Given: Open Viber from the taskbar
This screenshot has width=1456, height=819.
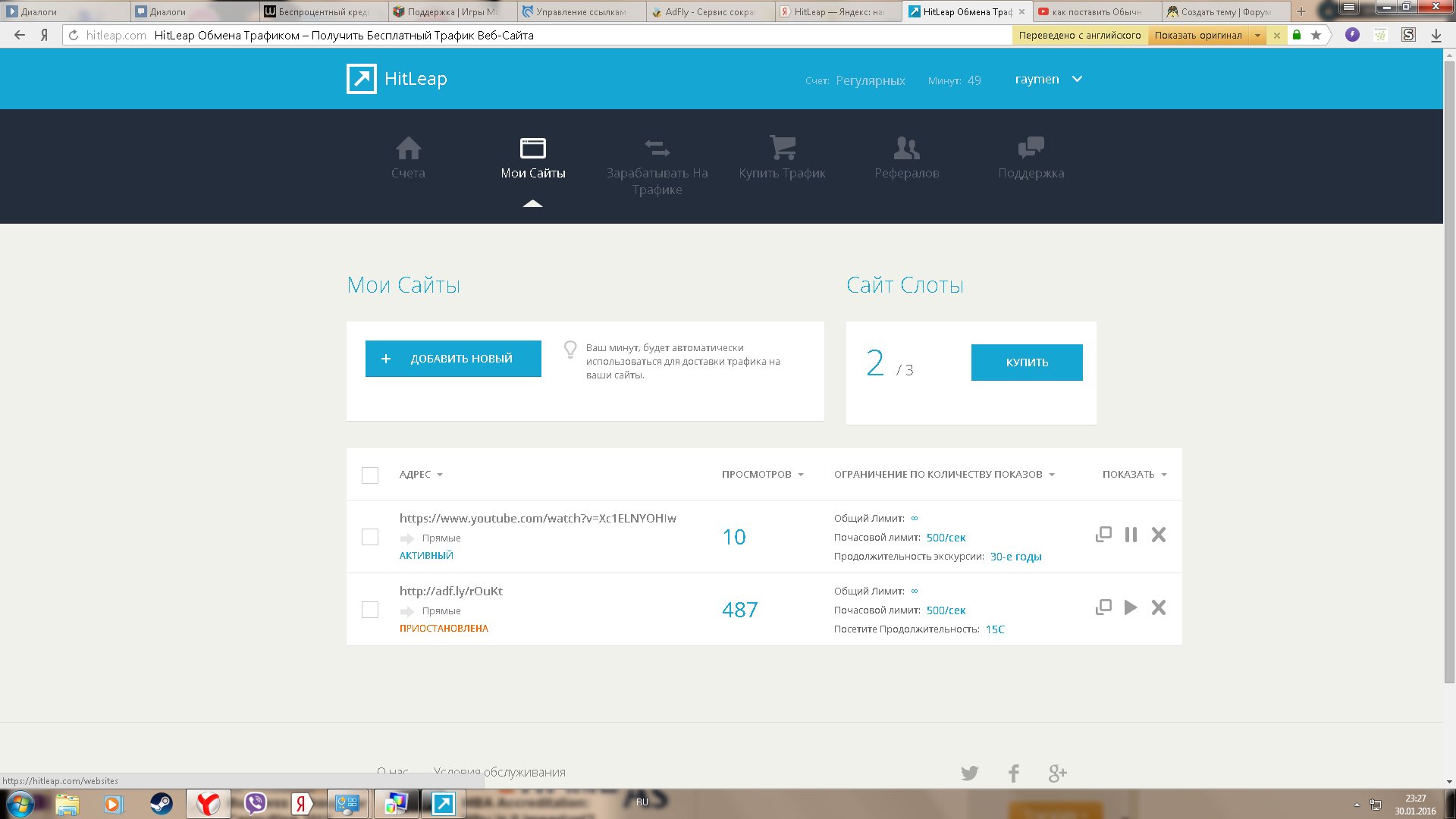Looking at the screenshot, I should coord(255,804).
